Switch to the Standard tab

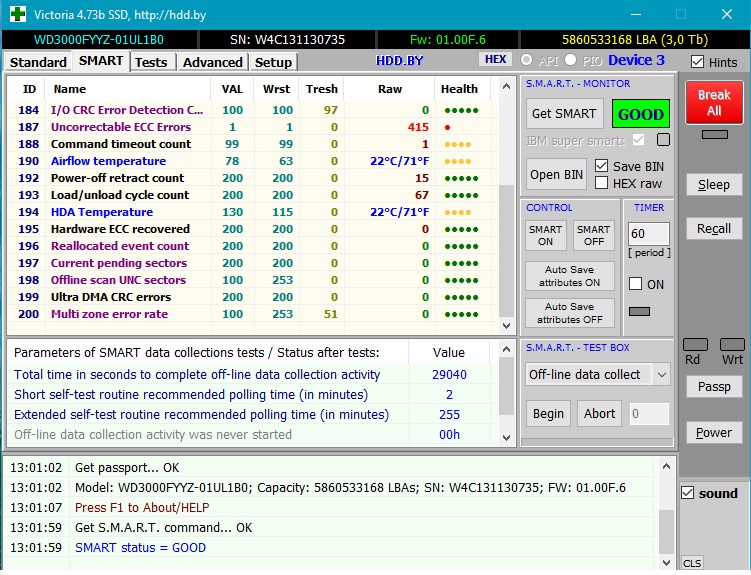tap(38, 62)
